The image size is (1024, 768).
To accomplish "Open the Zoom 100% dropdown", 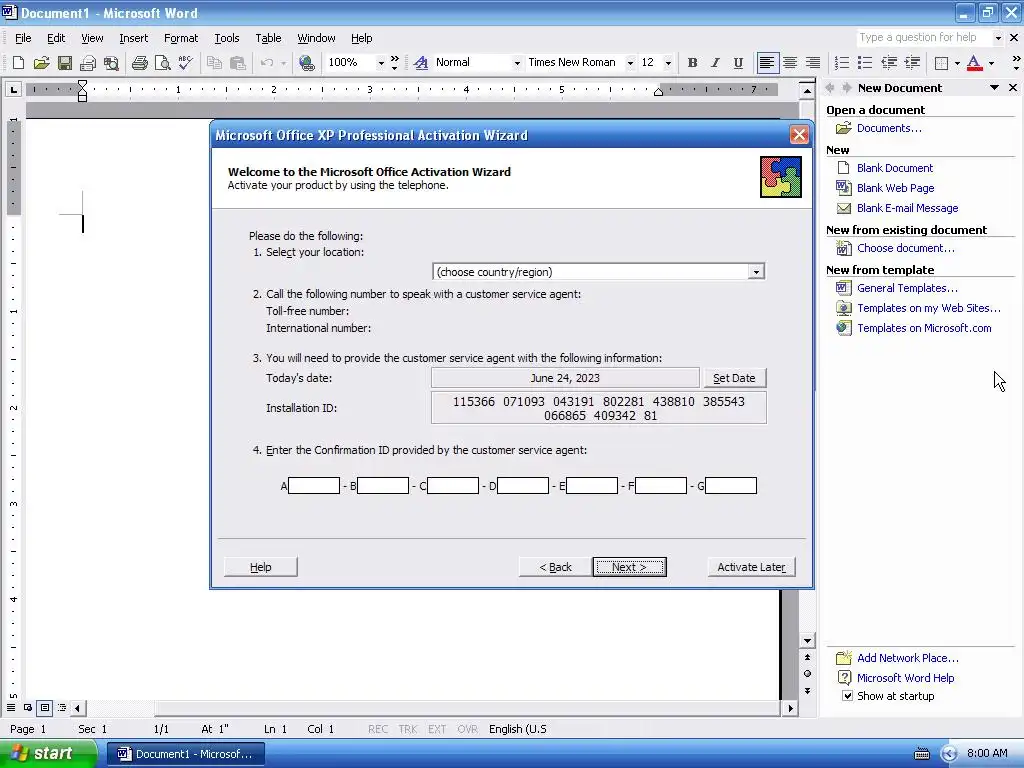I will [381, 63].
